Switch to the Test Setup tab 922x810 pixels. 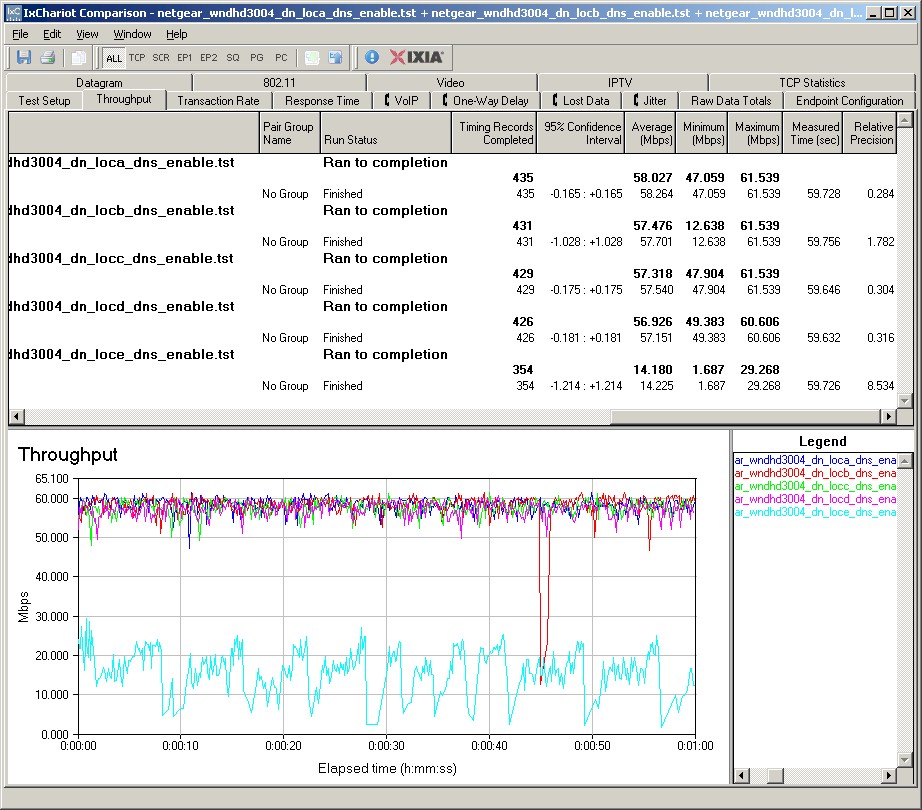click(x=44, y=101)
